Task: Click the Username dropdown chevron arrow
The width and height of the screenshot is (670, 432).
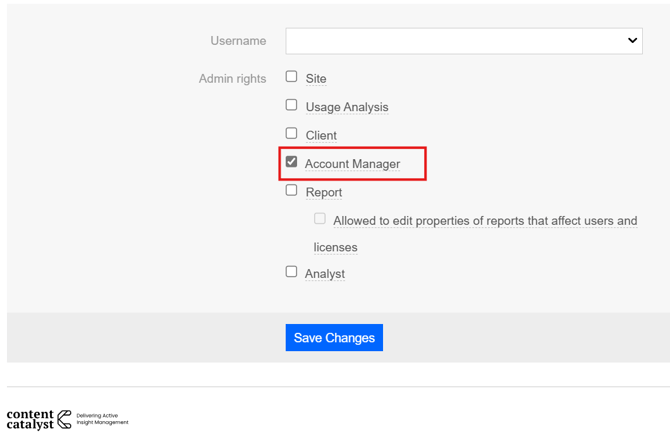Action: (632, 41)
